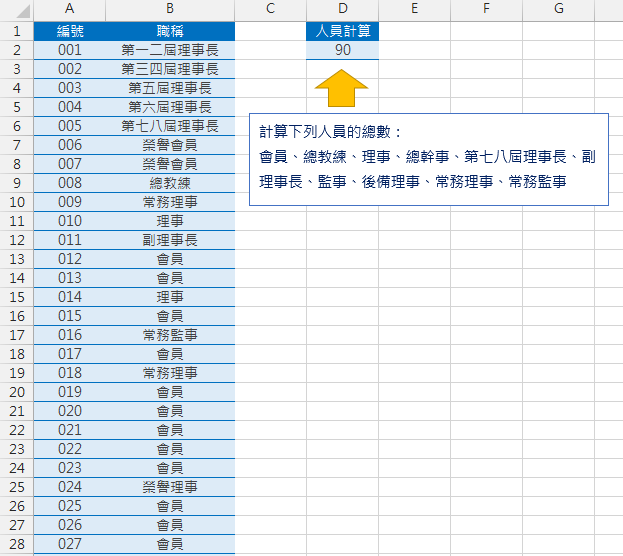The image size is (623, 556).
Task: Select row 9 header
Action: click(17, 183)
